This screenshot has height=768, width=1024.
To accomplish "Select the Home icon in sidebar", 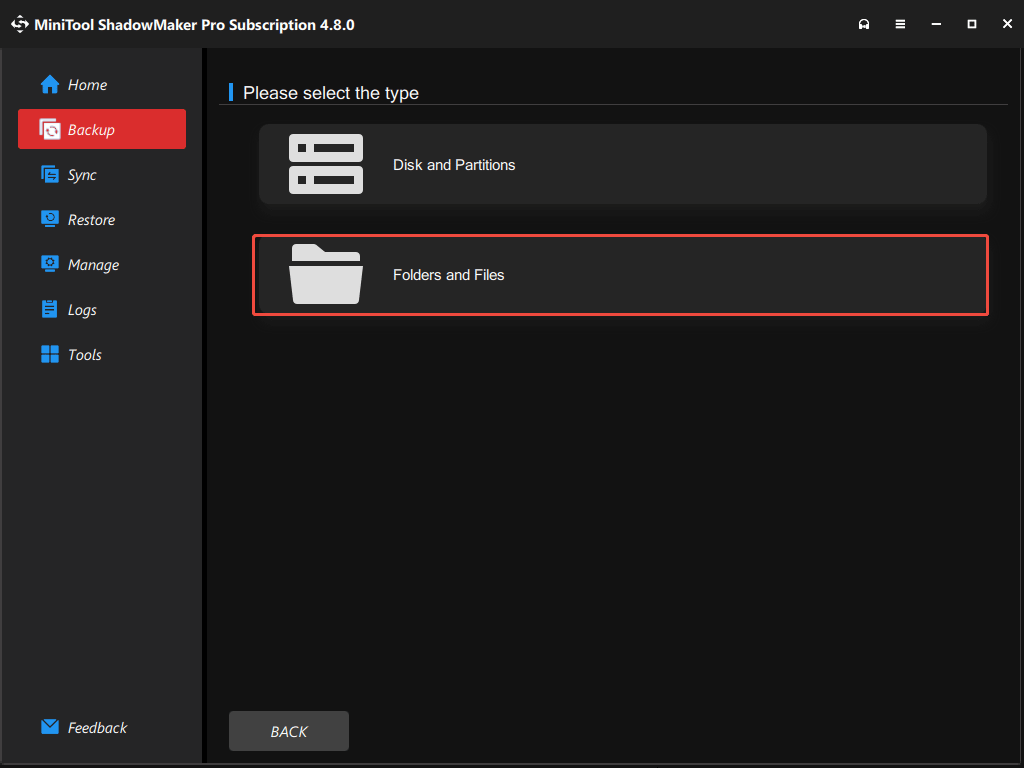I will (x=48, y=84).
